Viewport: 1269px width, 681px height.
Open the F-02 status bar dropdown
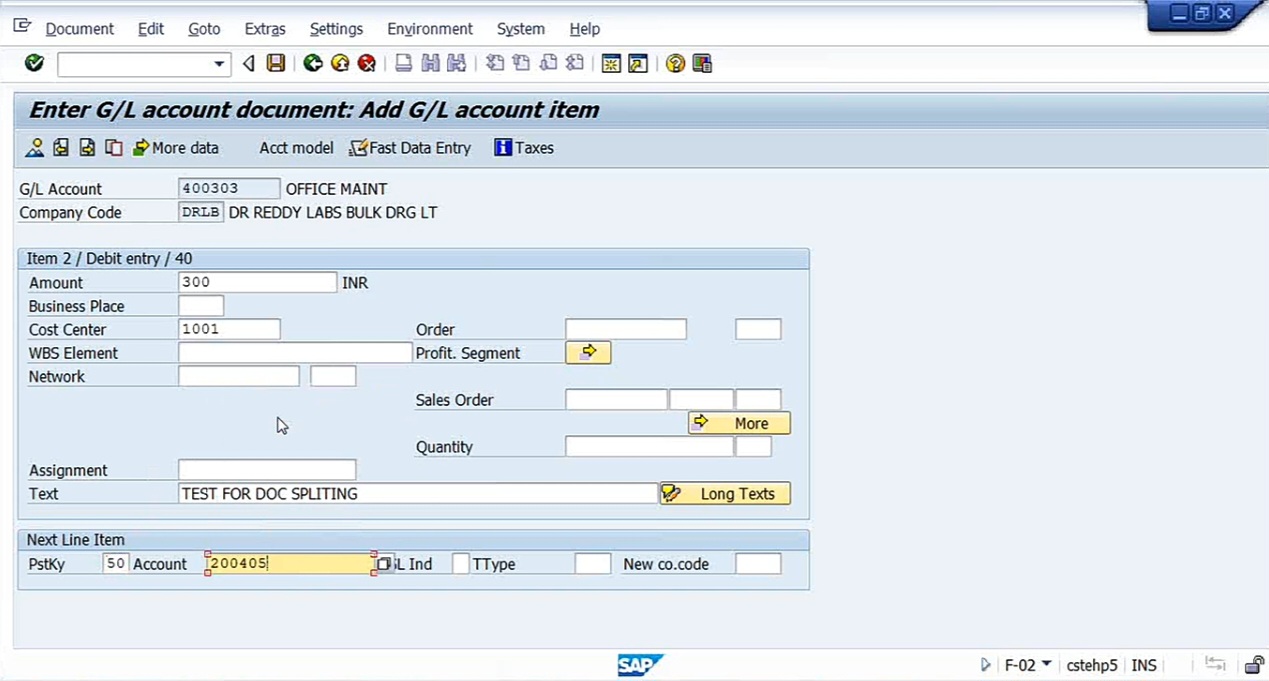pos(1047,664)
